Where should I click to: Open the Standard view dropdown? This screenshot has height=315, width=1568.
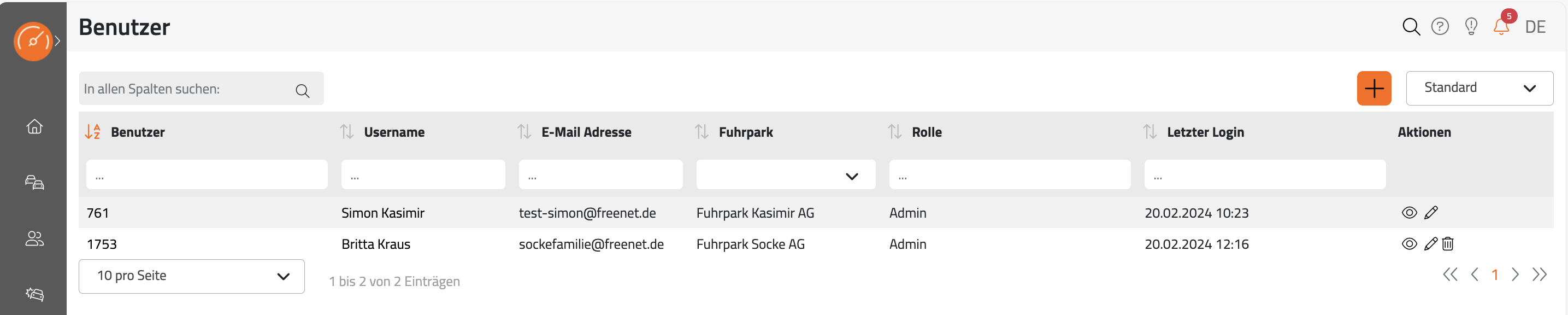pos(1479,87)
